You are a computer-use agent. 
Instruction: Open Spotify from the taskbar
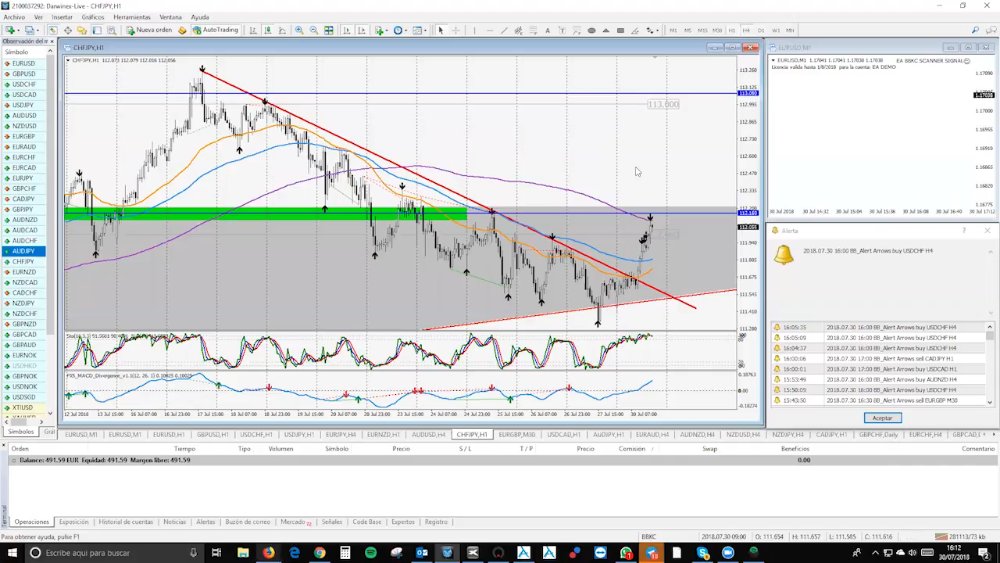coord(371,552)
